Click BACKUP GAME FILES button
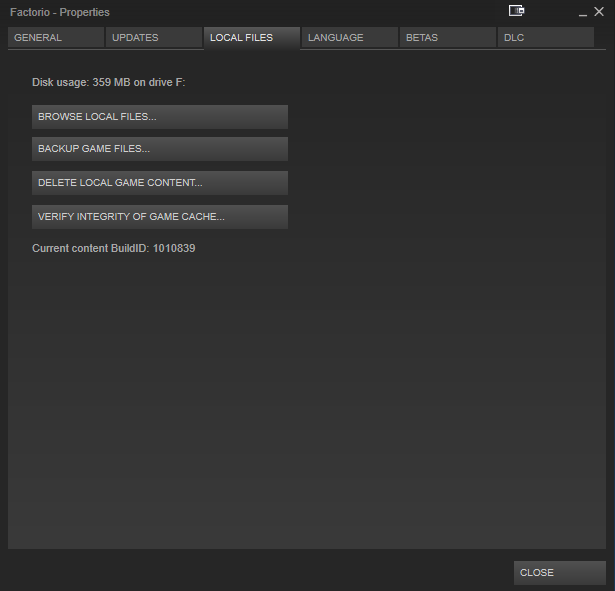 [160, 149]
